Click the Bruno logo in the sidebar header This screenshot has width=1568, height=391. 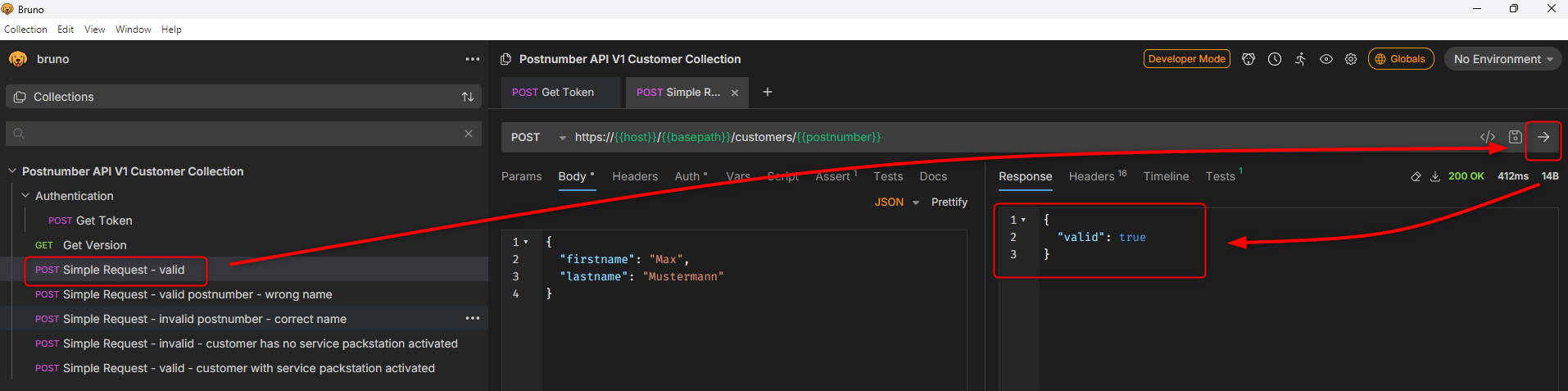coord(18,59)
